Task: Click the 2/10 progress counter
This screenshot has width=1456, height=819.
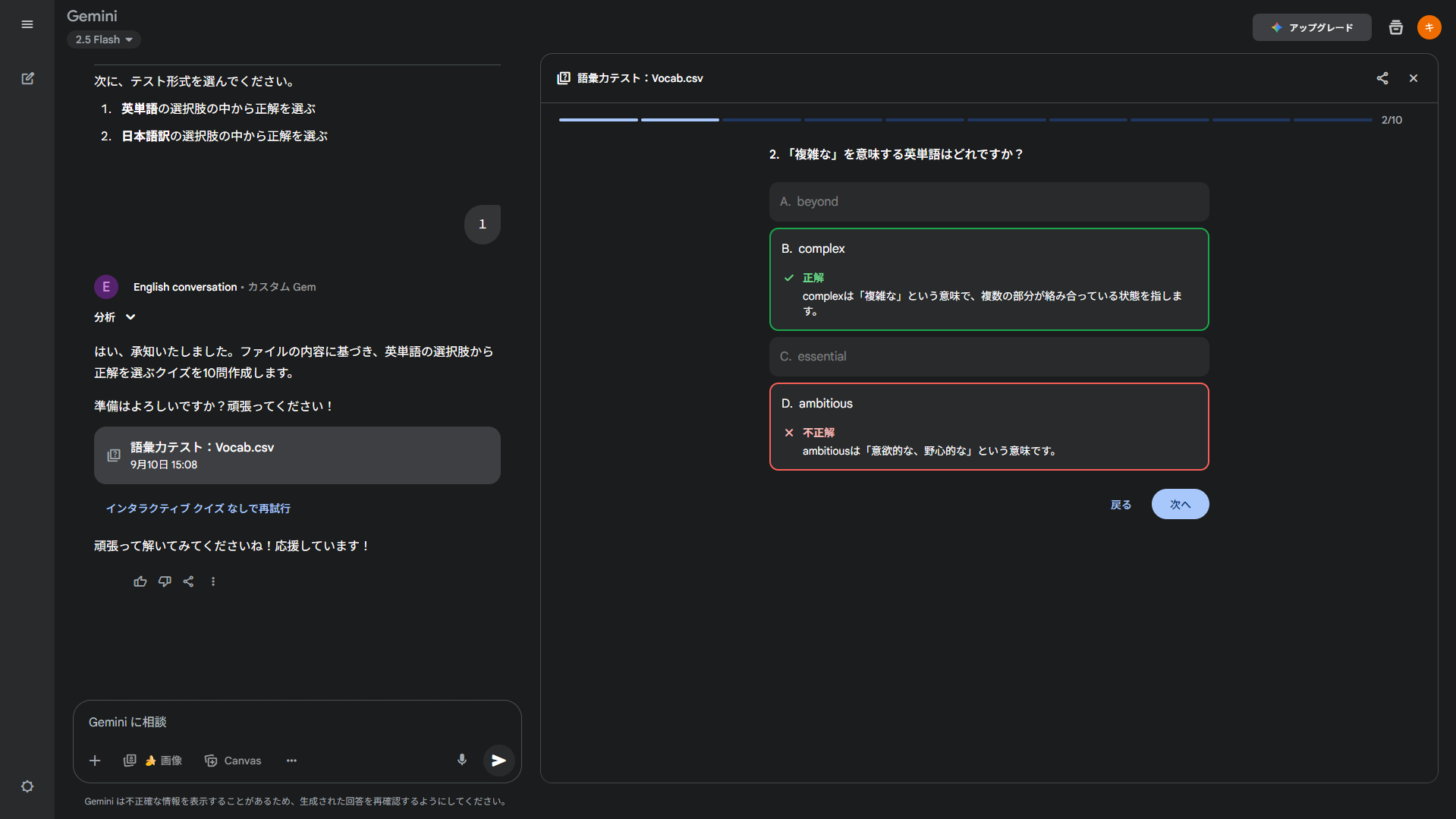Action: tap(1392, 120)
